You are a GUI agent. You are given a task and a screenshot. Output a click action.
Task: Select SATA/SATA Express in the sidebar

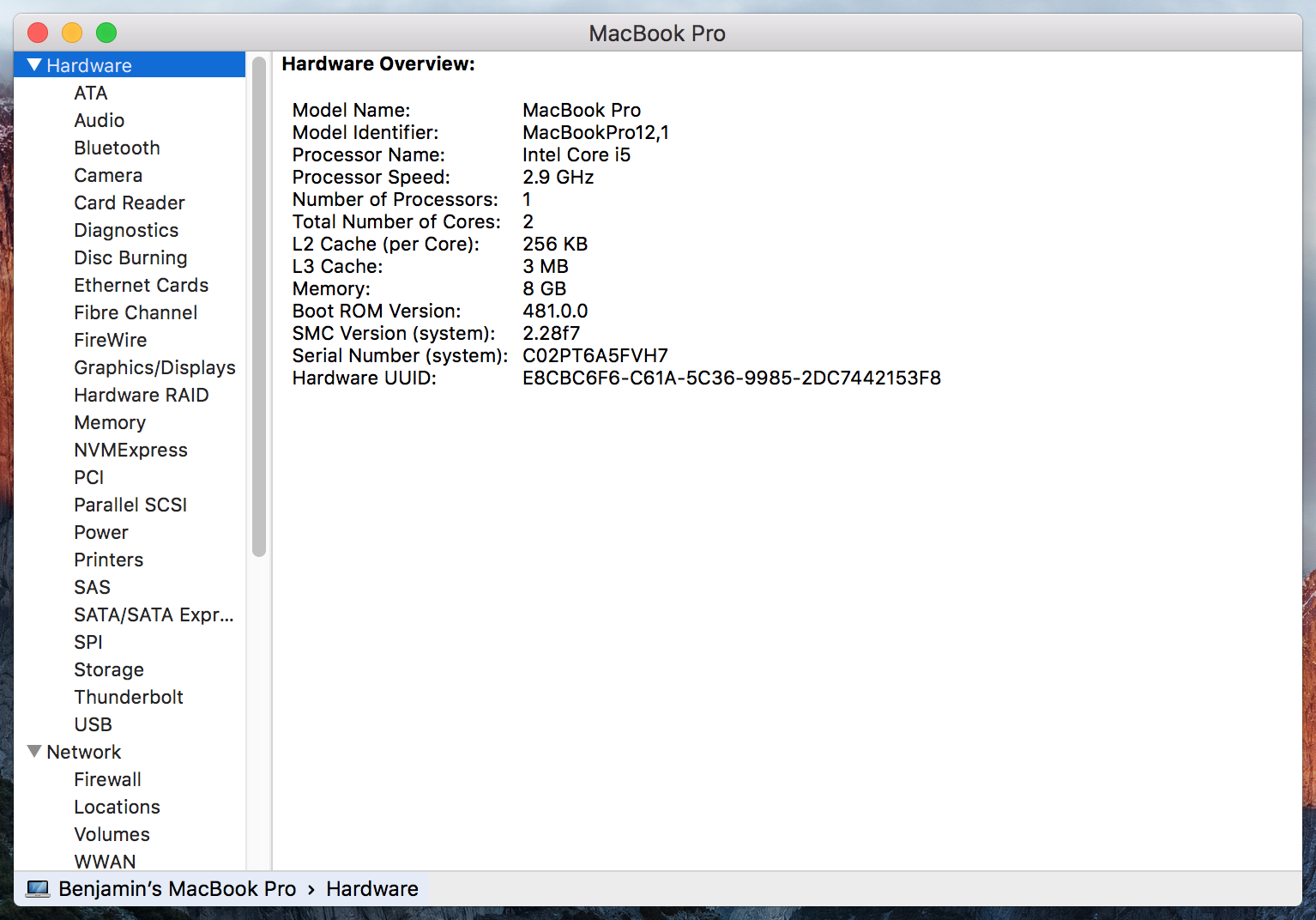(x=154, y=614)
